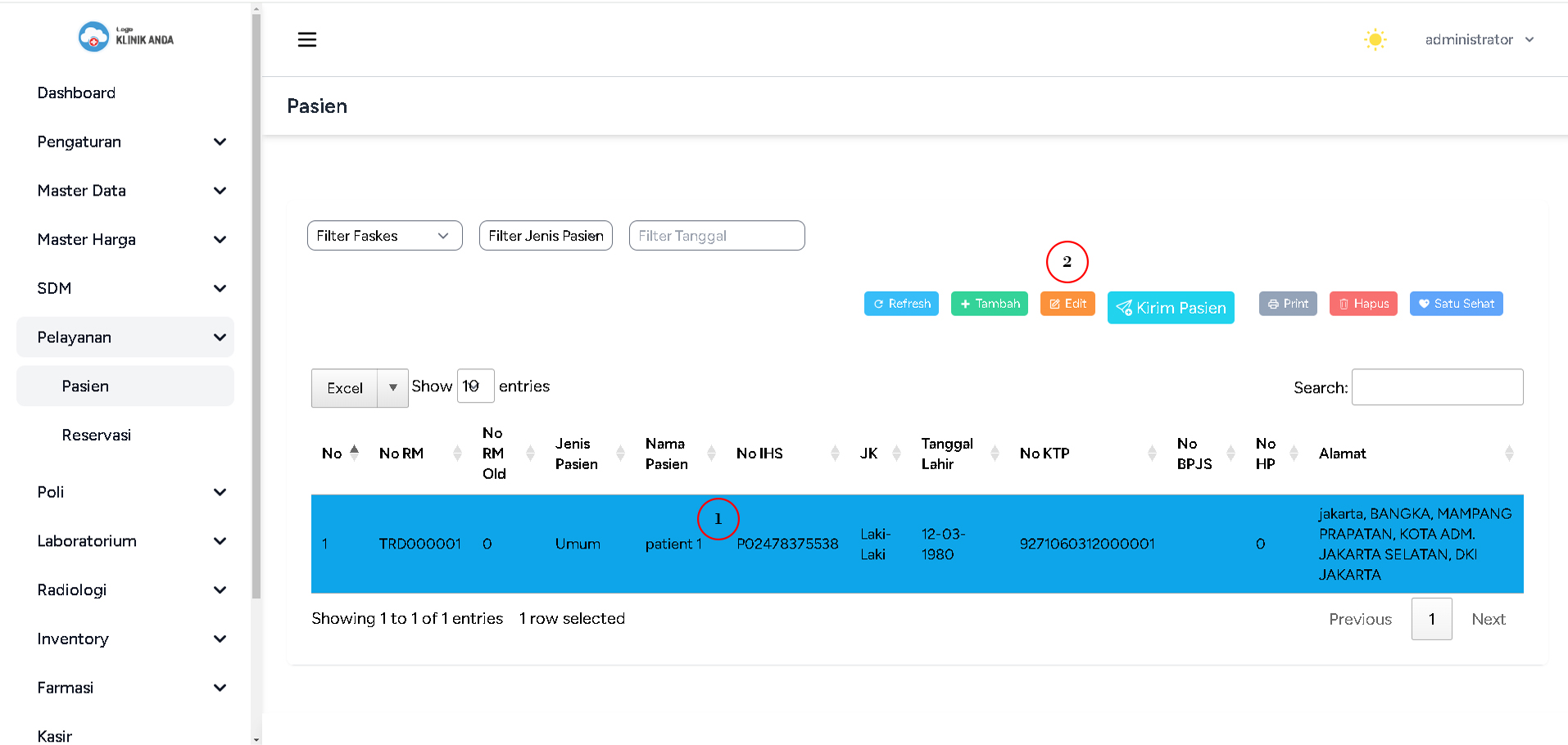Screen dimensions: 1568x745
Task: Click the Search input field
Action: (x=1437, y=387)
